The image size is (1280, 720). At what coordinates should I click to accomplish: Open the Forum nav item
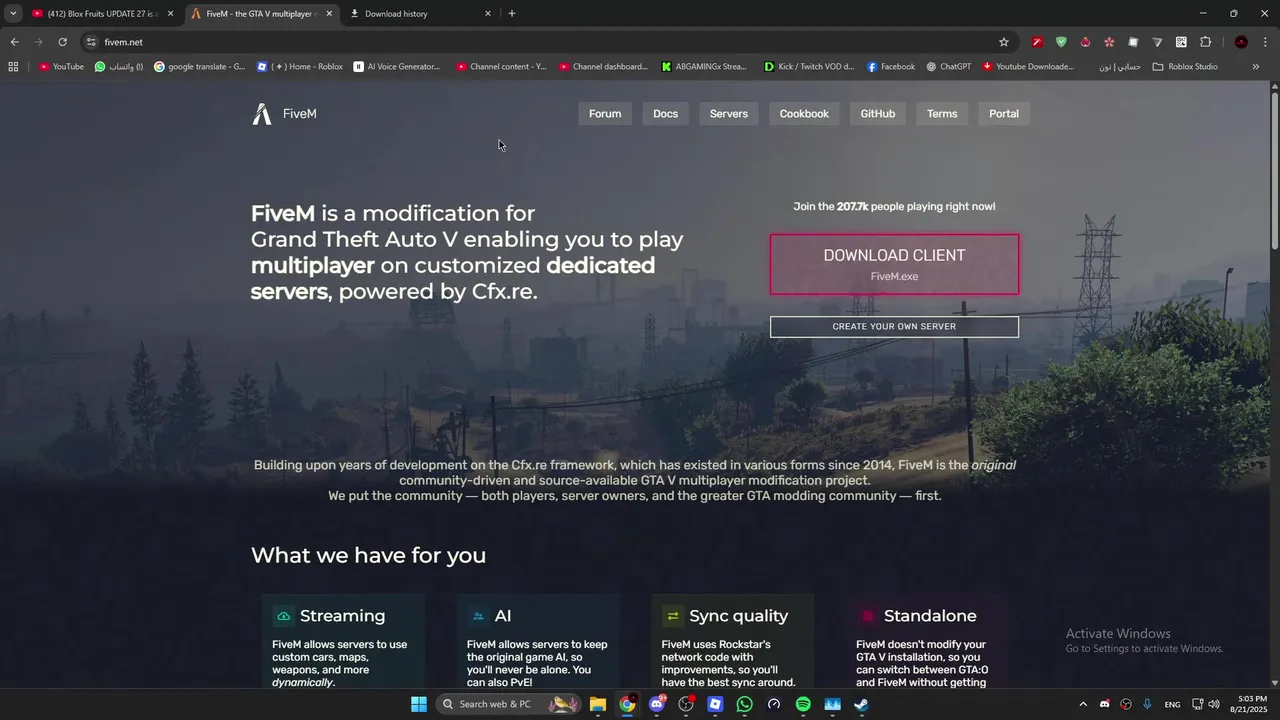pos(605,114)
